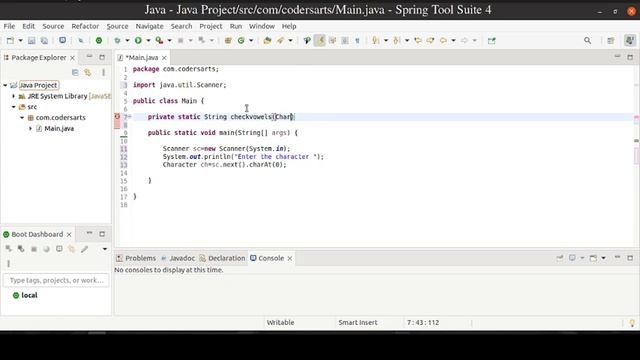
Task: Close the Main.java editor tab
Action: (164, 58)
